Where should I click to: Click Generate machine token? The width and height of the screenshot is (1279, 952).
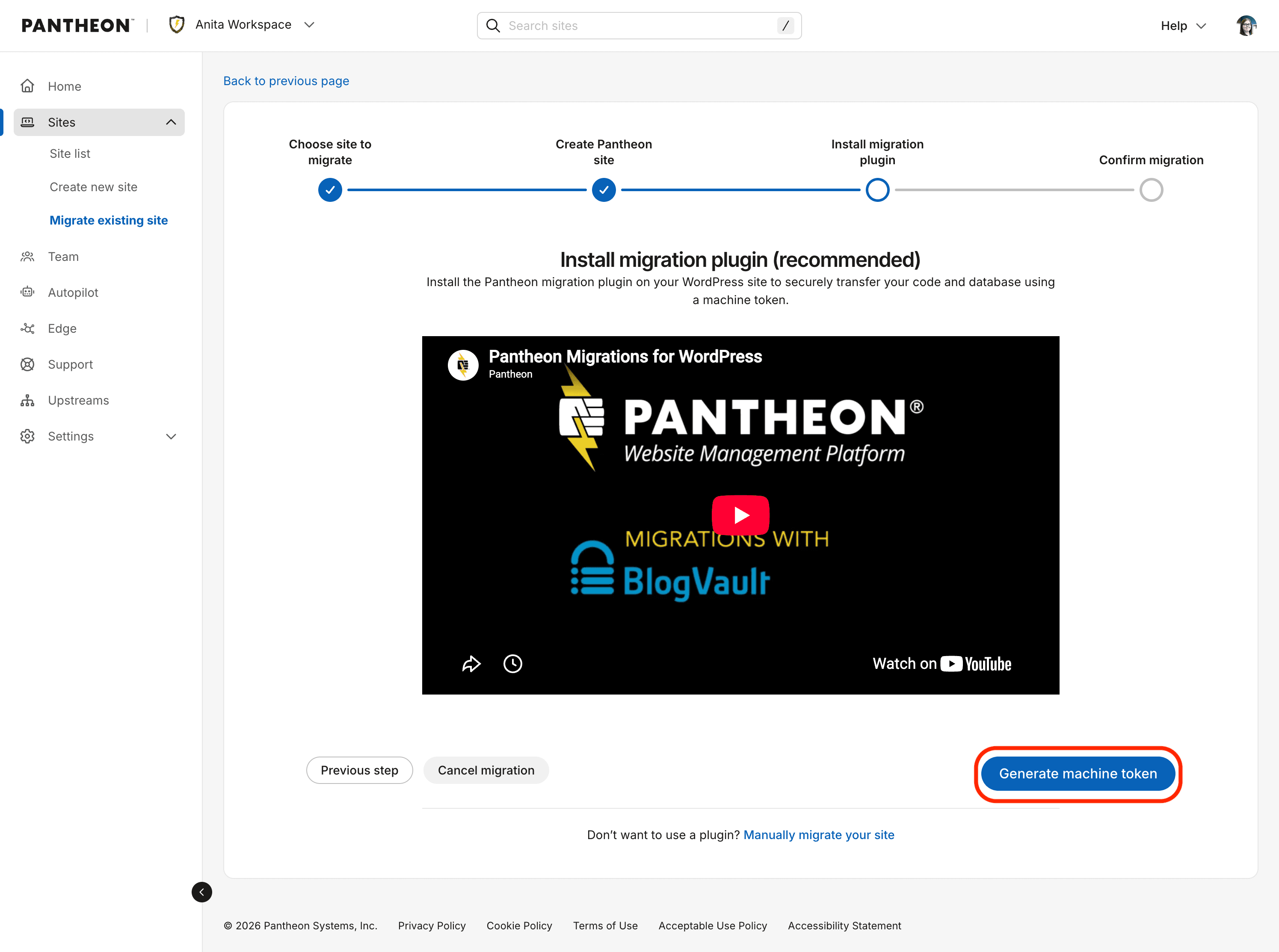tap(1078, 774)
